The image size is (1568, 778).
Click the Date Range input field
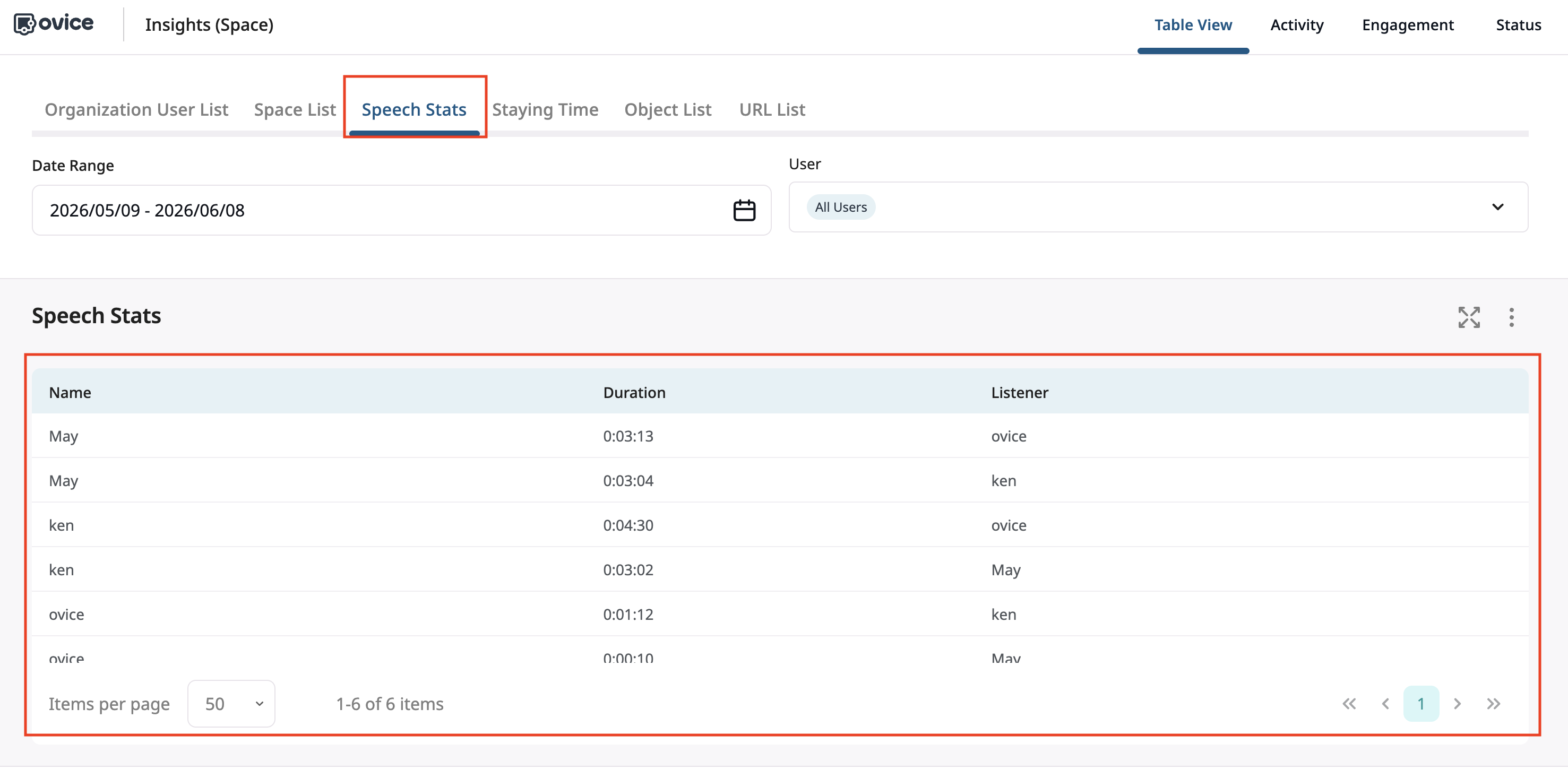click(x=401, y=210)
